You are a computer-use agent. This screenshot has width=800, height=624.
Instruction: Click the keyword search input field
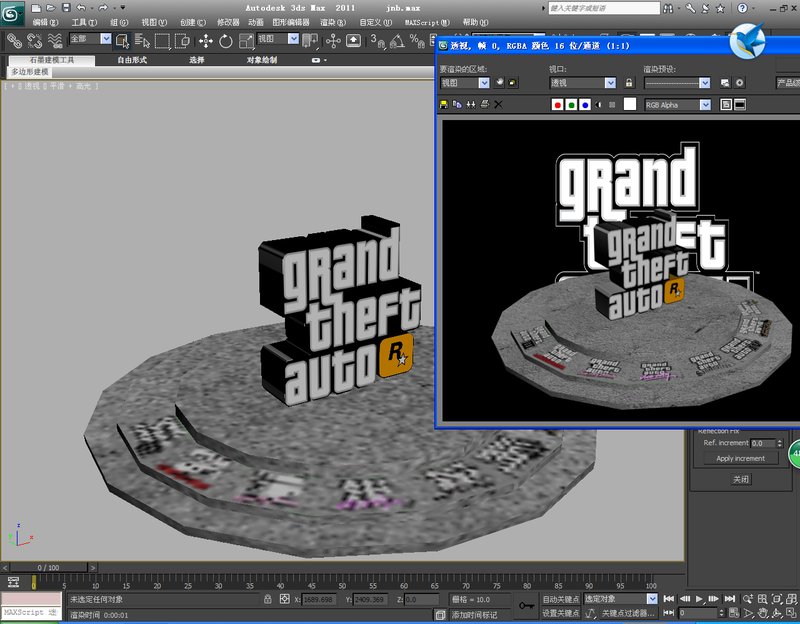(x=604, y=8)
